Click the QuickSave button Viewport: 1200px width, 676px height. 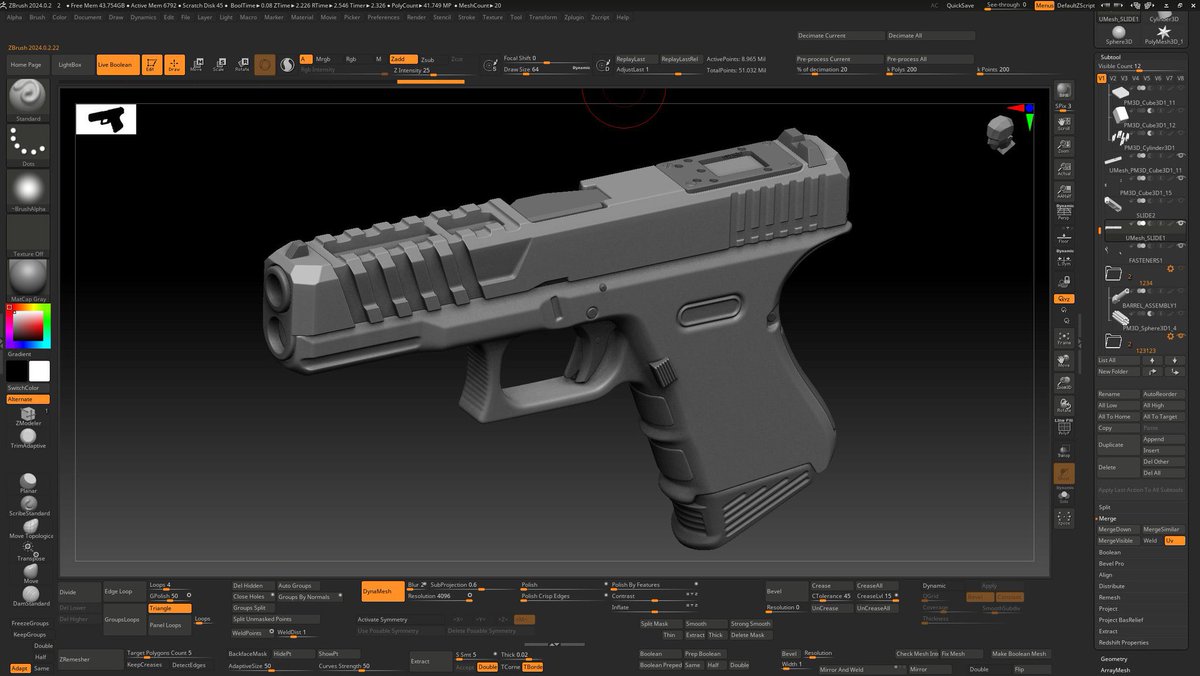(960, 5)
